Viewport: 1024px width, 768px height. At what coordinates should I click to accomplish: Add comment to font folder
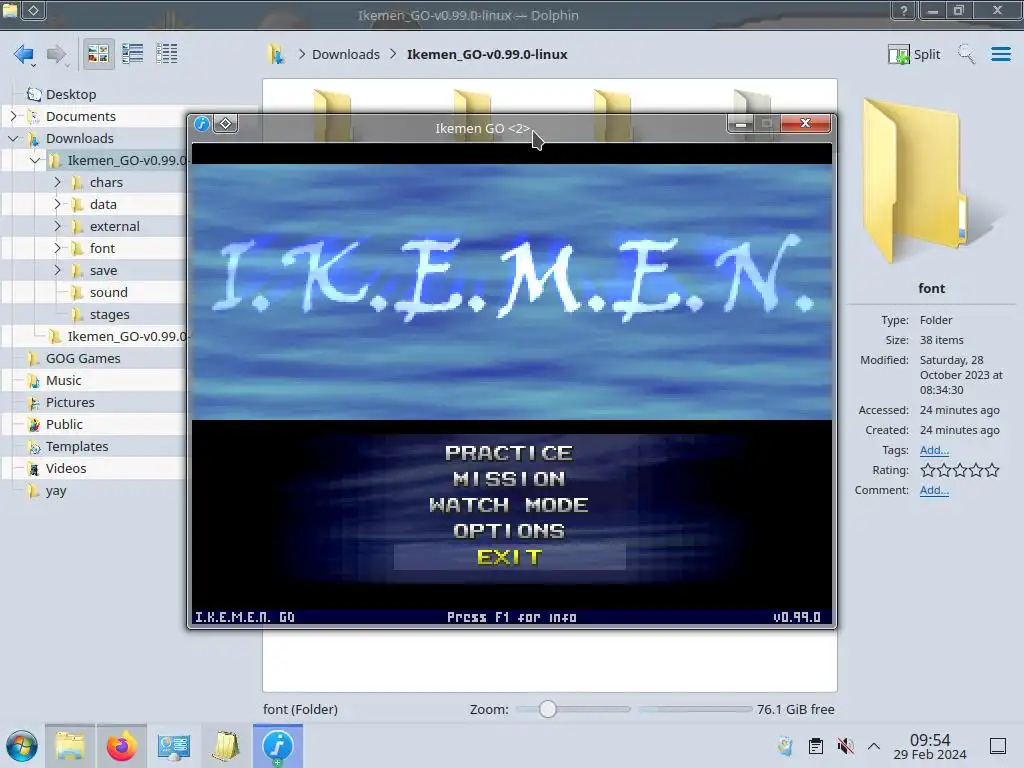coord(934,490)
